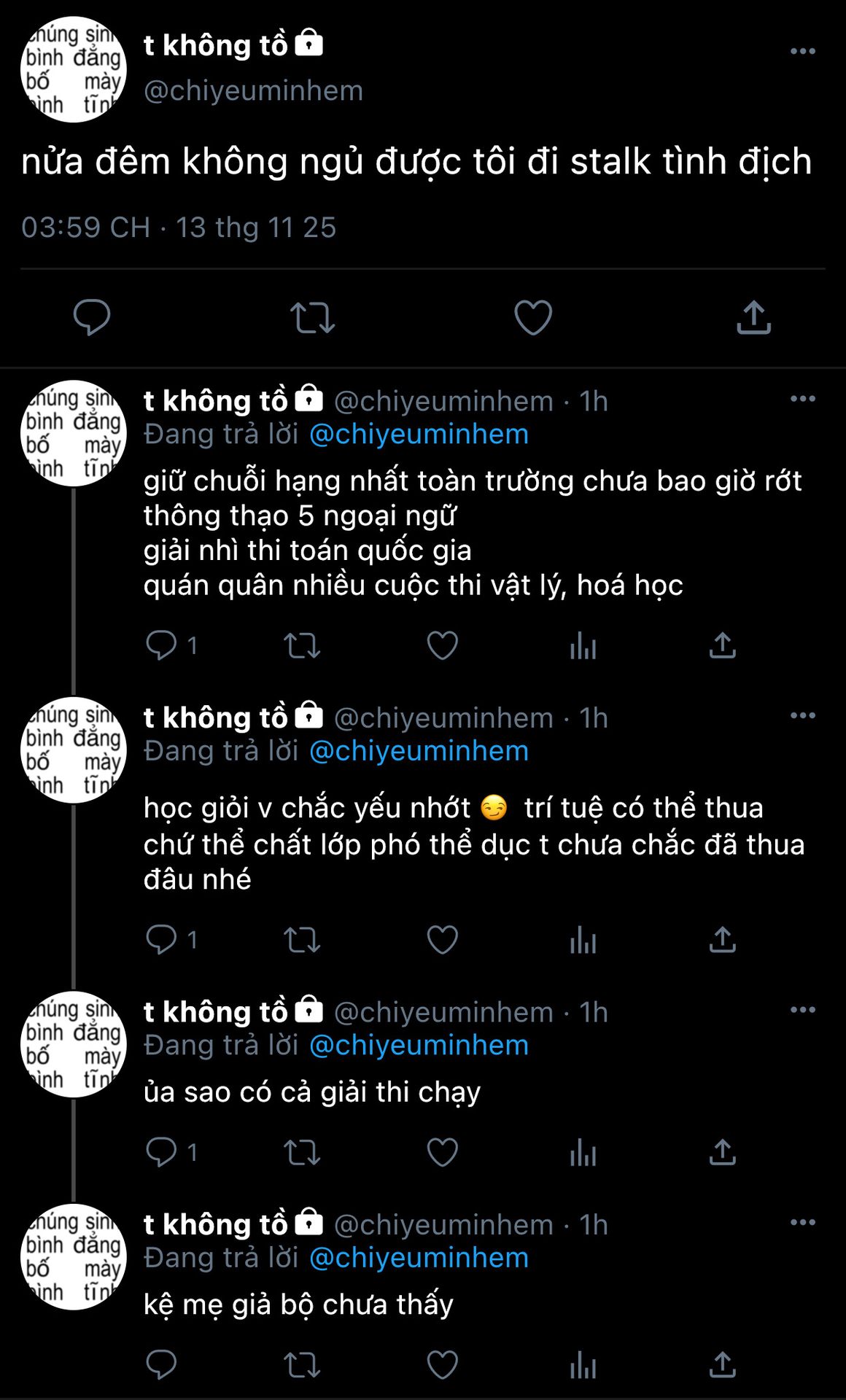Open @chiyeuminhem mention in the last reply

[x=419, y=1258]
